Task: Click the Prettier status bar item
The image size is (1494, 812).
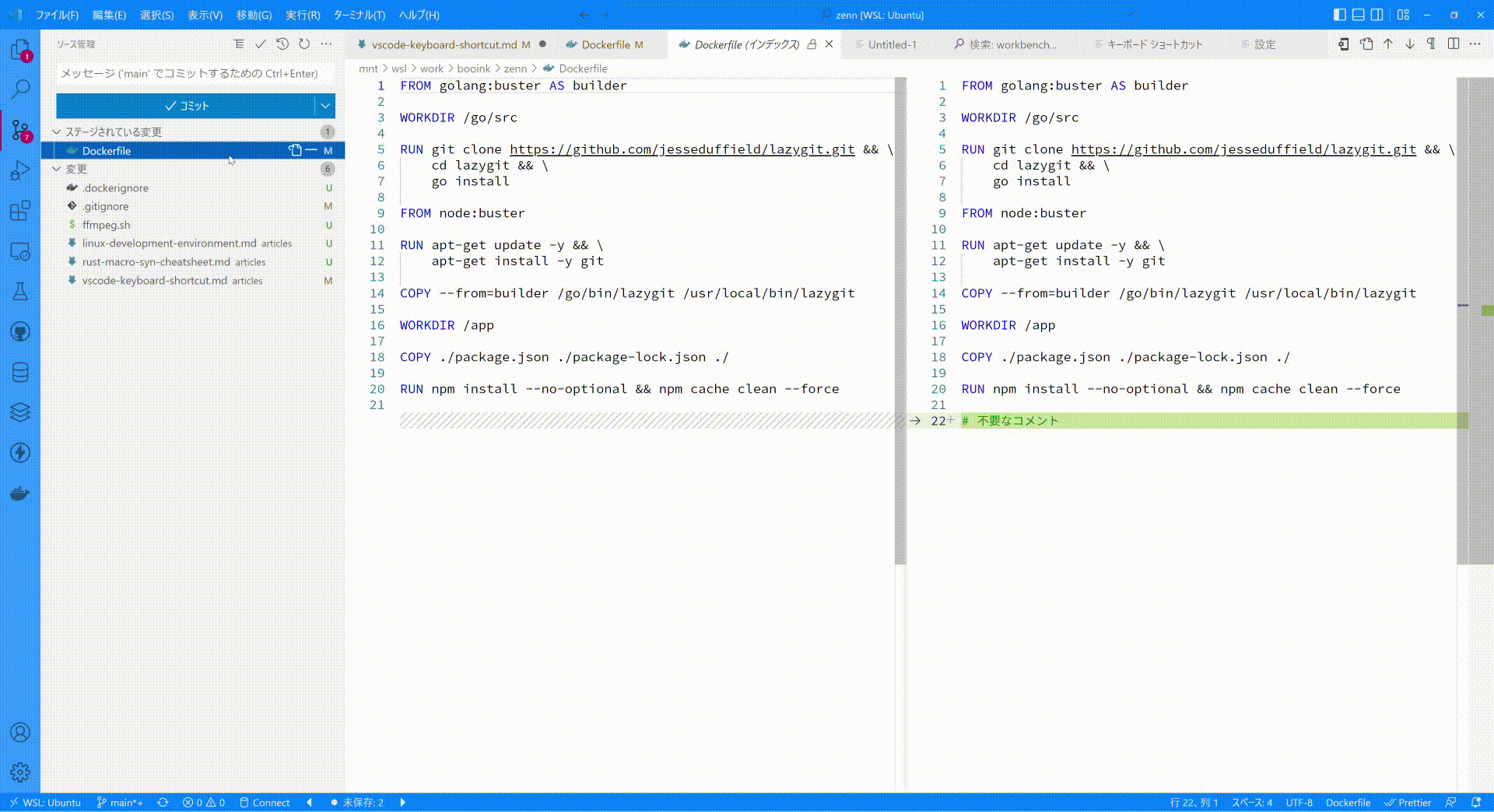Action: pyautogui.click(x=1408, y=803)
